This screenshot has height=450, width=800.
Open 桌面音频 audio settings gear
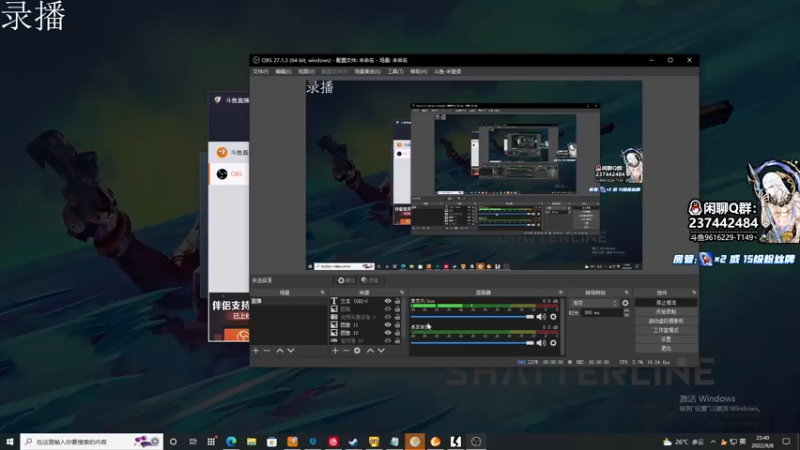[553, 343]
